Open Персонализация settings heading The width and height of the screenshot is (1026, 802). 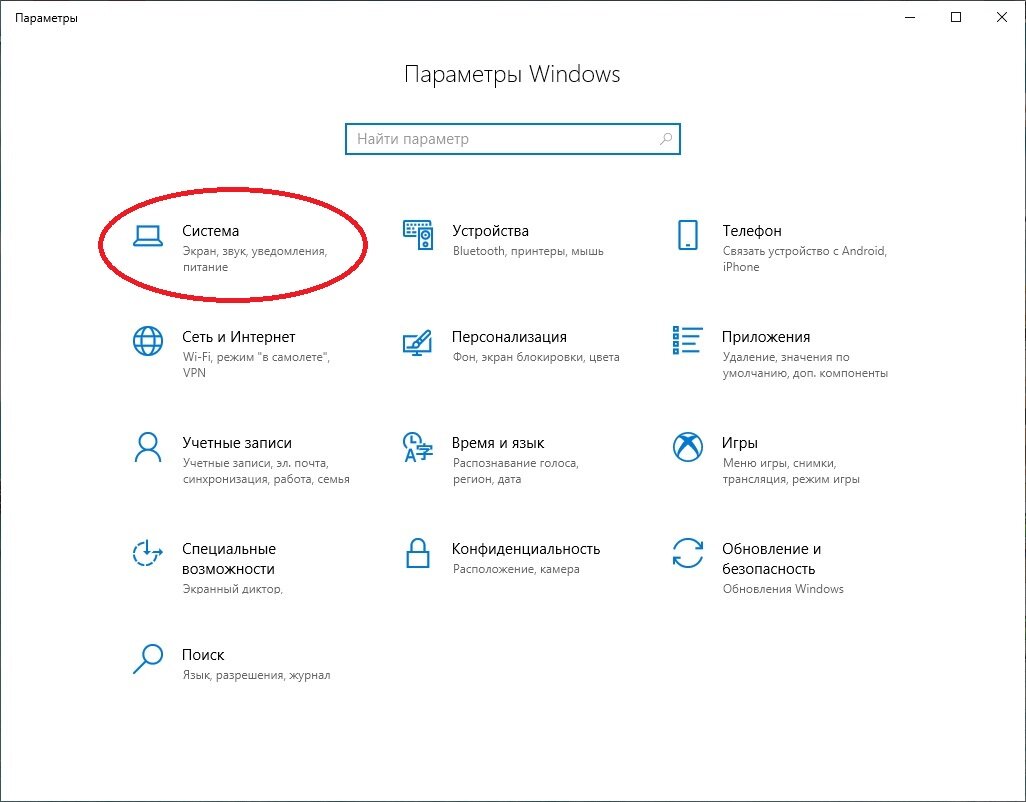tap(509, 337)
